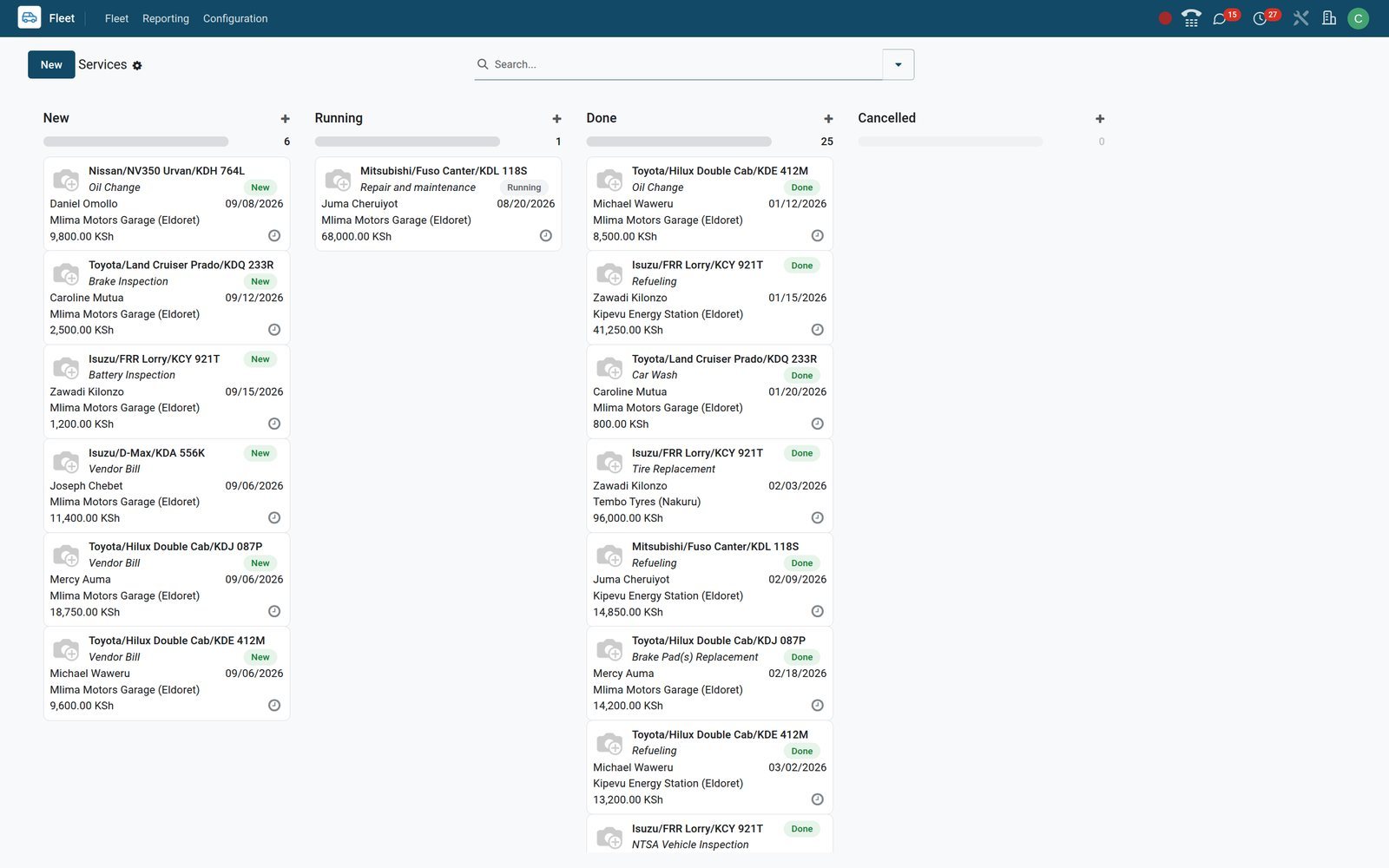Viewport: 1389px width, 868px height.
Task: Click the date 08/20/2026
Action: 526,204
